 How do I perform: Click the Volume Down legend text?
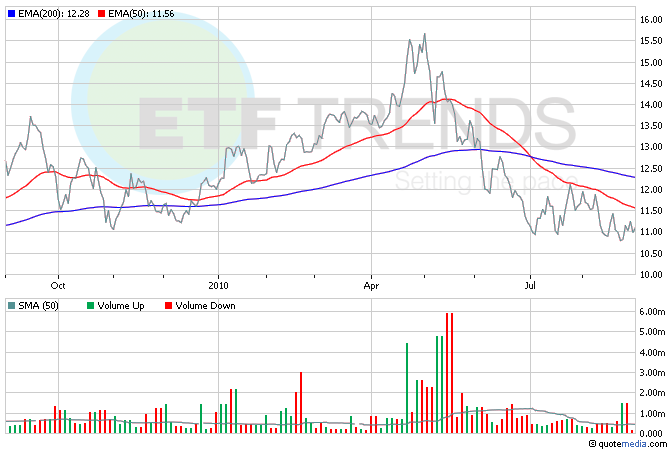pos(205,306)
